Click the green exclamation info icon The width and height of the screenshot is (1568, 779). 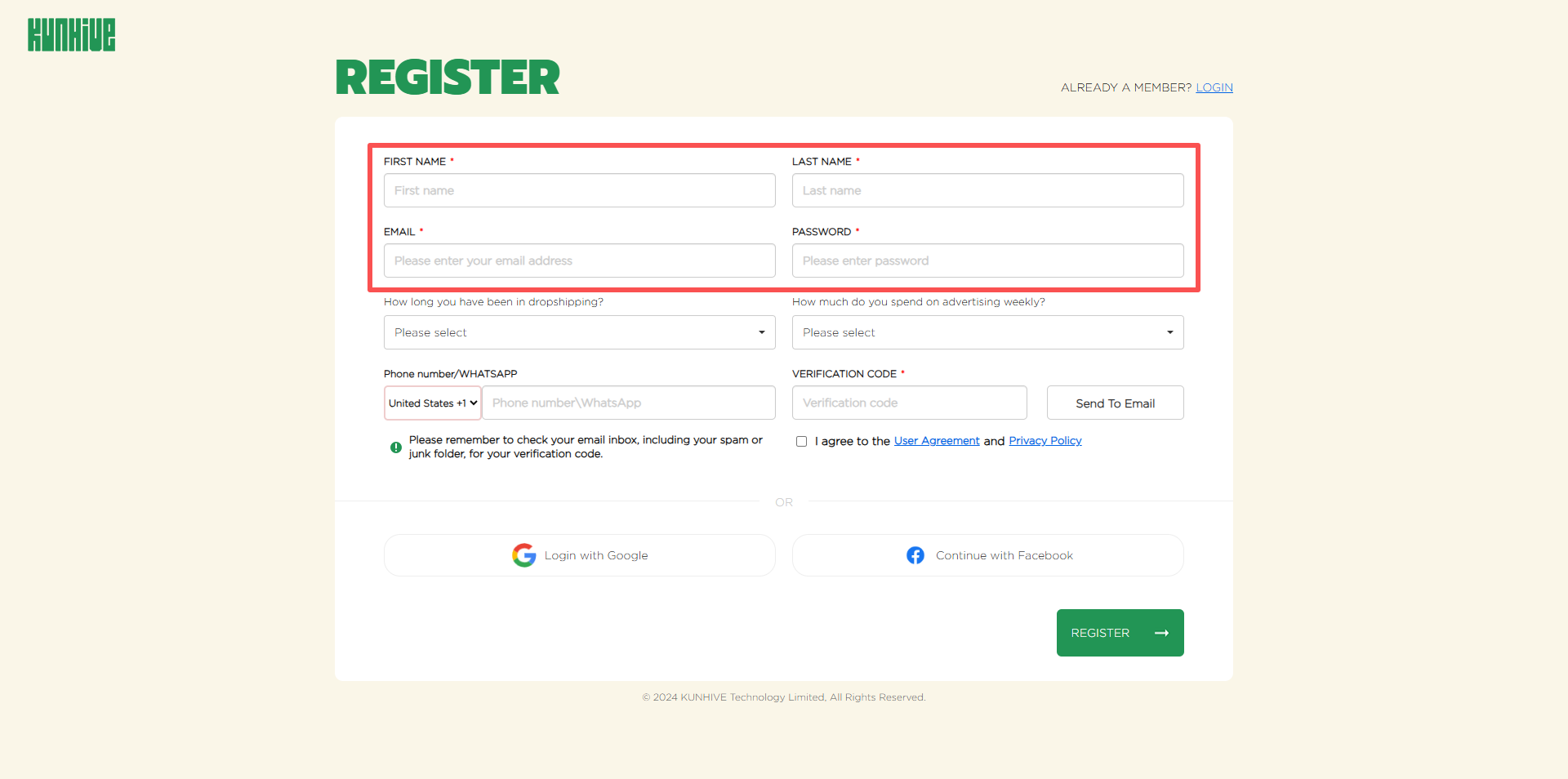click(396, 447)
